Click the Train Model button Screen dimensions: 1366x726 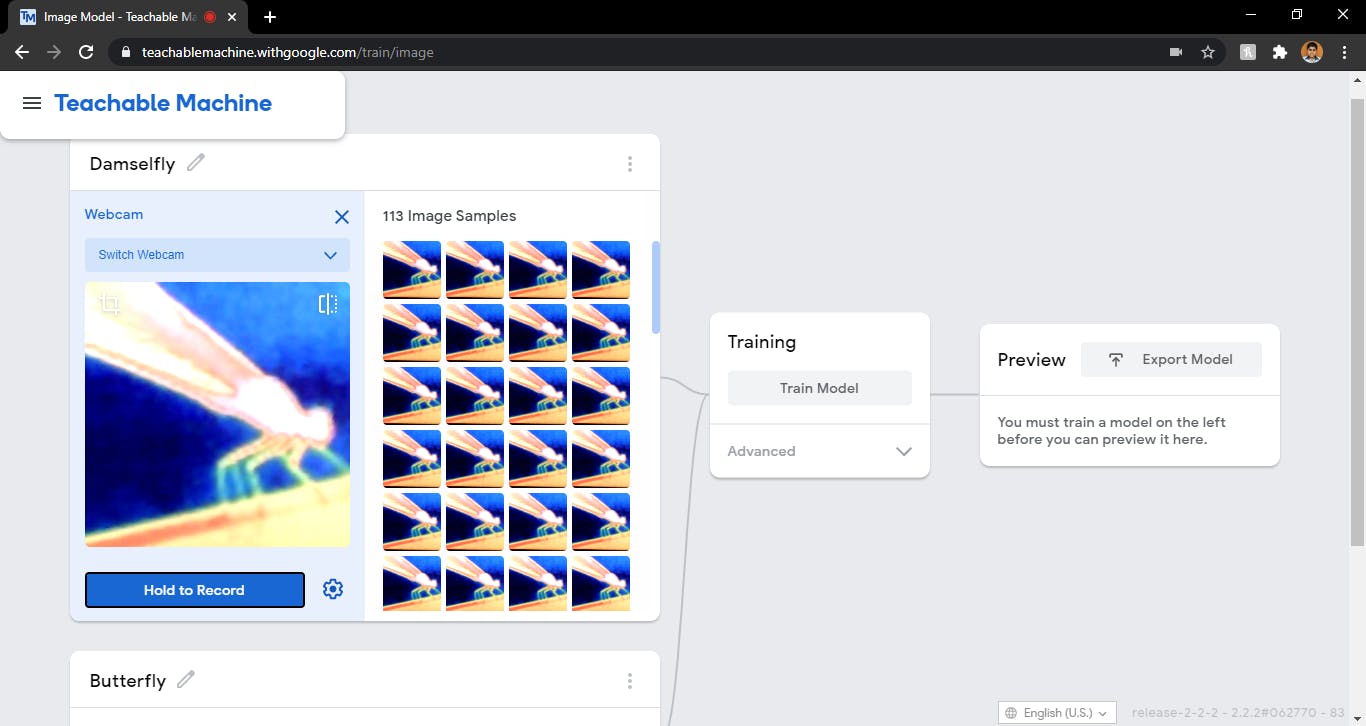820,388
